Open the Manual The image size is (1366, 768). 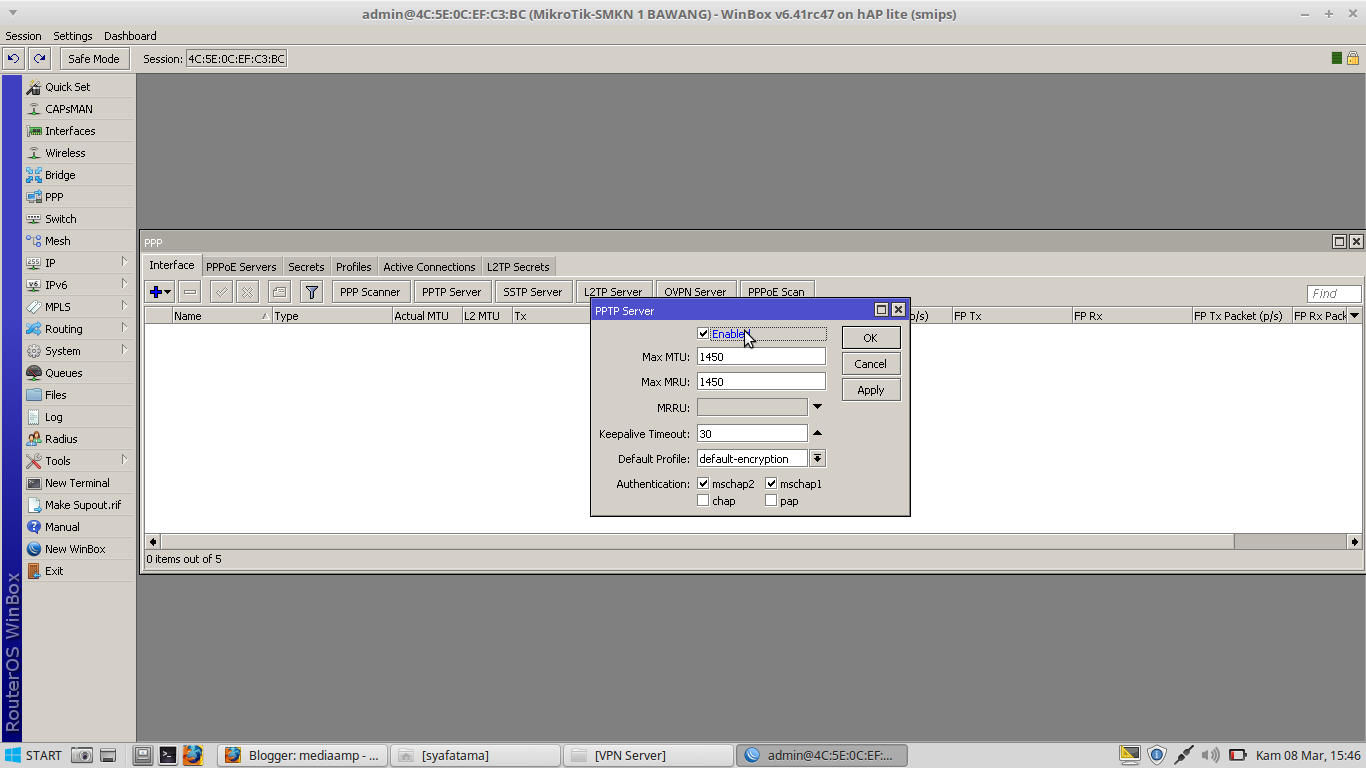tap(79, 527)
